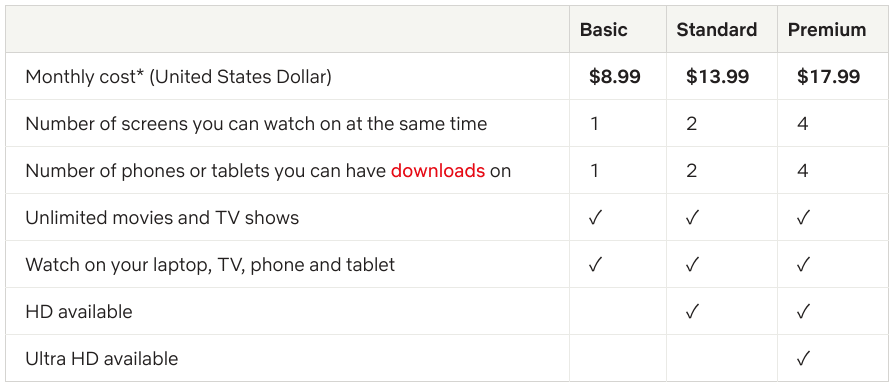Click Standard checkmark for Watch on your laptop row
Image resolution: width=894 pixels, height=388 pixels.
click(692, 265)
